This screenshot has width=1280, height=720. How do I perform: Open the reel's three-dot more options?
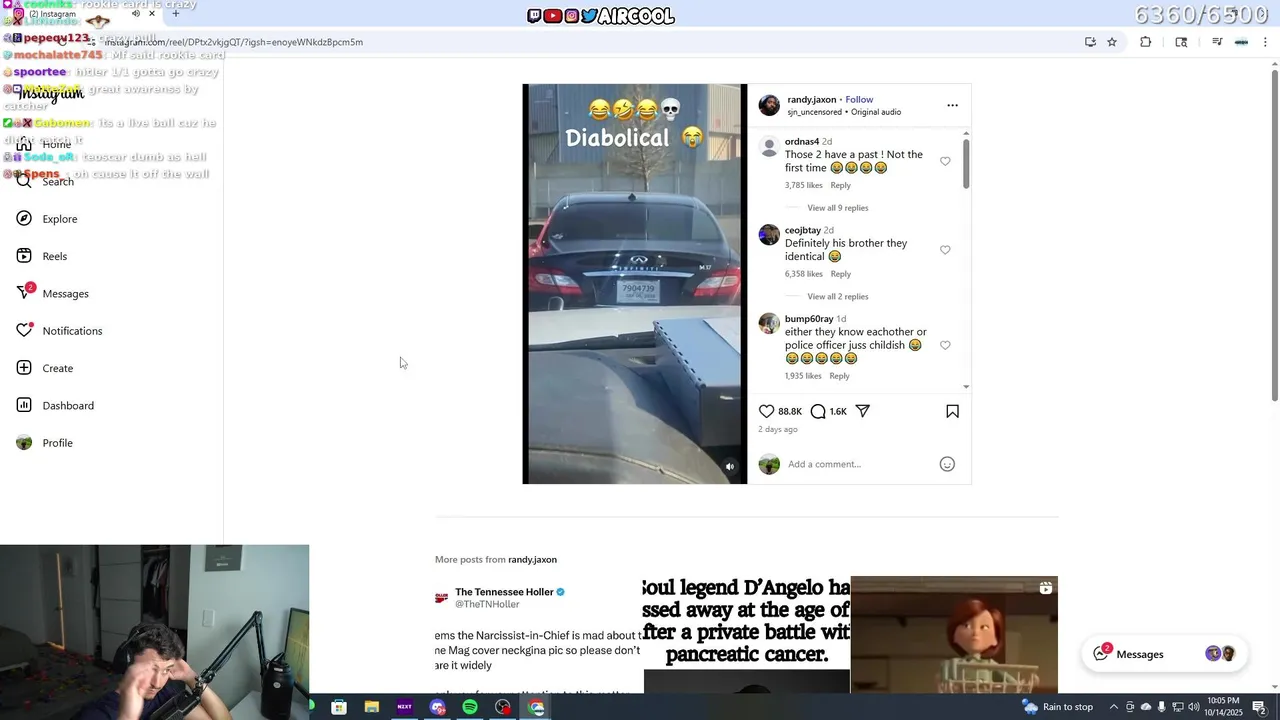click(x=952, y=105)
